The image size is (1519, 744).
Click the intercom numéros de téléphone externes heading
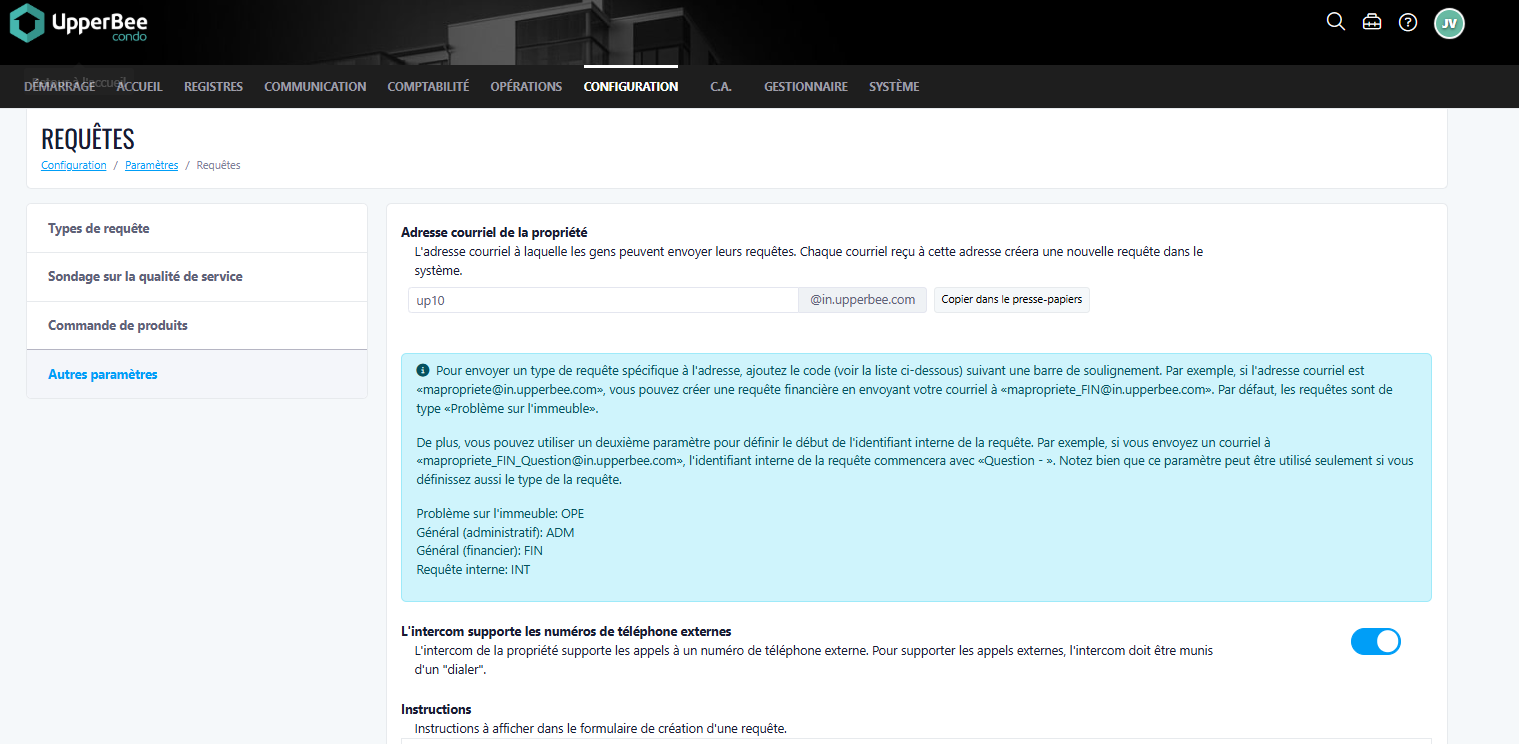tap(566, 632)
